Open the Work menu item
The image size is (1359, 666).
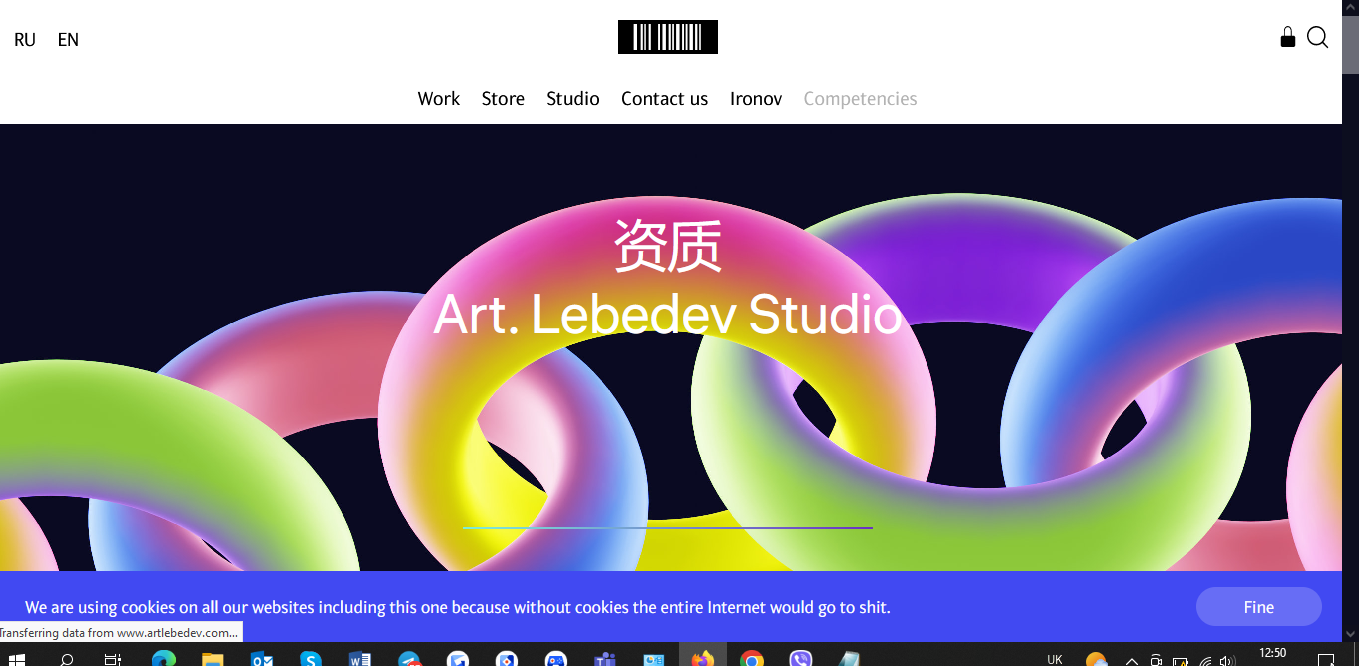(439, 98)
